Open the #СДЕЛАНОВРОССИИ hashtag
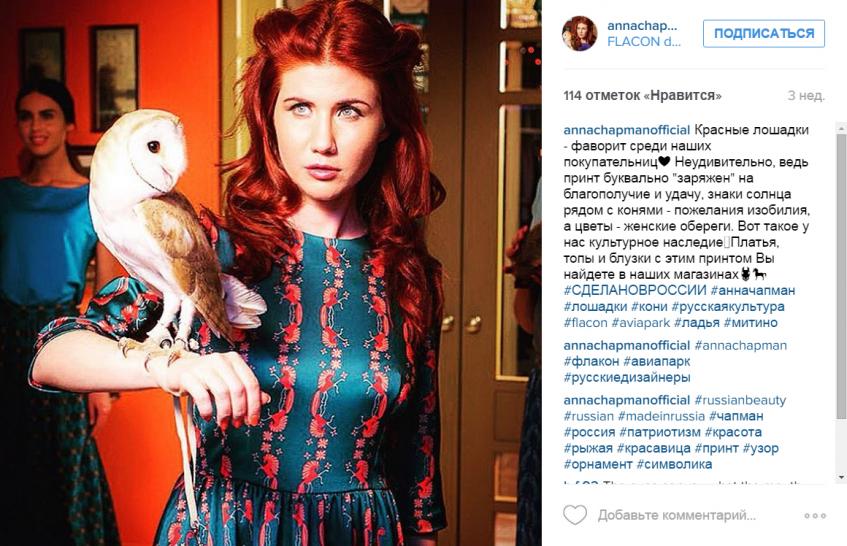 coord(635,290)
